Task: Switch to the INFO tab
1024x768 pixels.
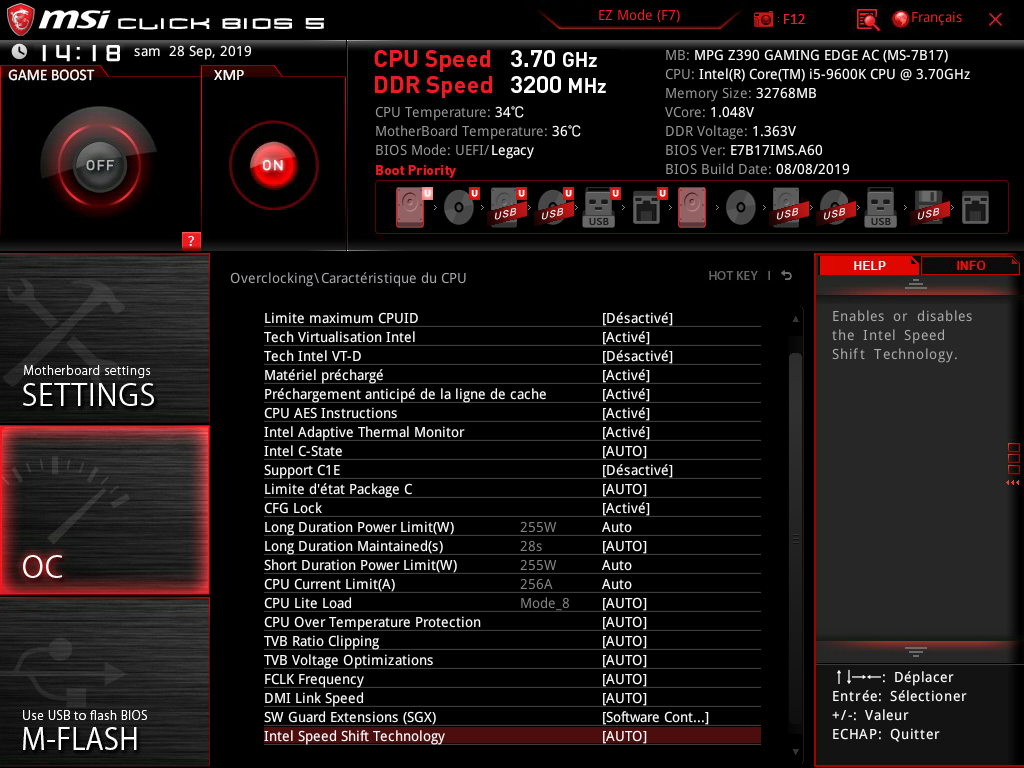Action: coord(970,265)
